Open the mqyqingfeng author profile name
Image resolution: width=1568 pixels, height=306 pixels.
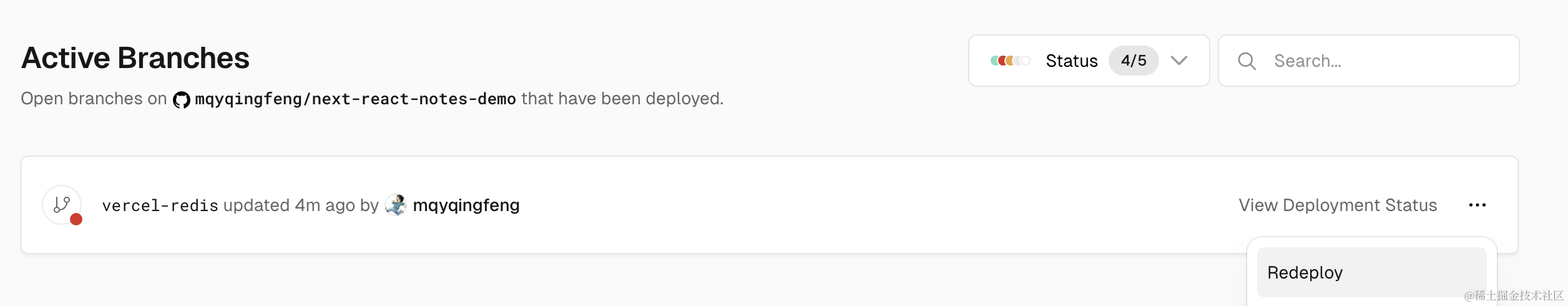(x=466, y=205)
